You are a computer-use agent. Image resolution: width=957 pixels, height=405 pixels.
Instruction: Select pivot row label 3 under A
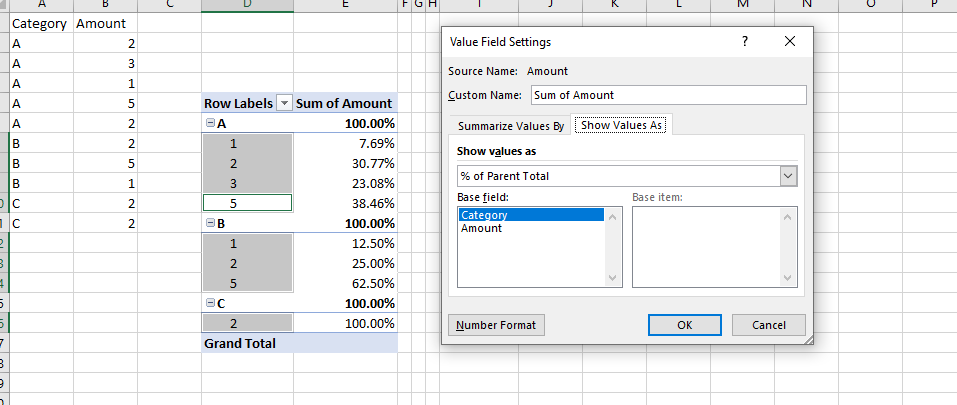pos(247,184)
